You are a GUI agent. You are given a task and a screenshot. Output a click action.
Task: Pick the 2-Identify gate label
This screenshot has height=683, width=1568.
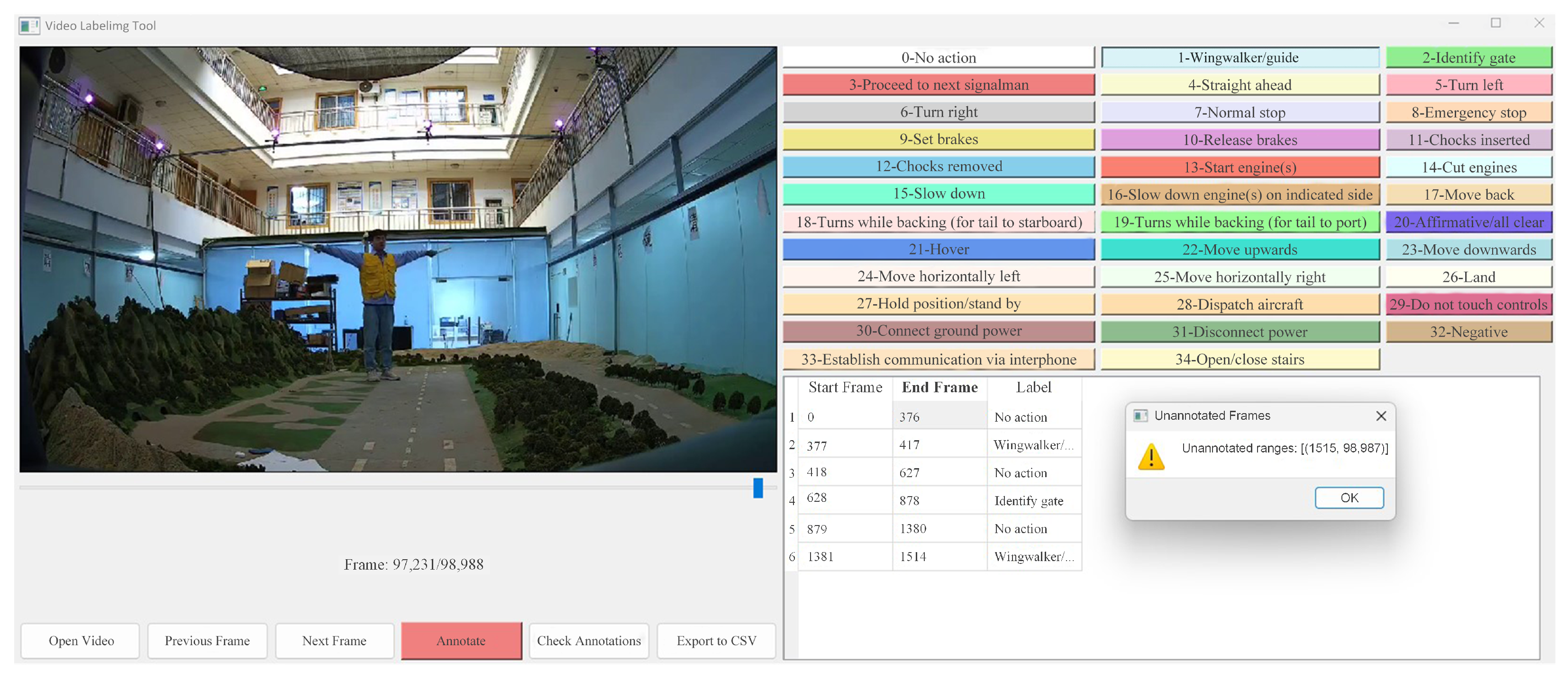1468,57
